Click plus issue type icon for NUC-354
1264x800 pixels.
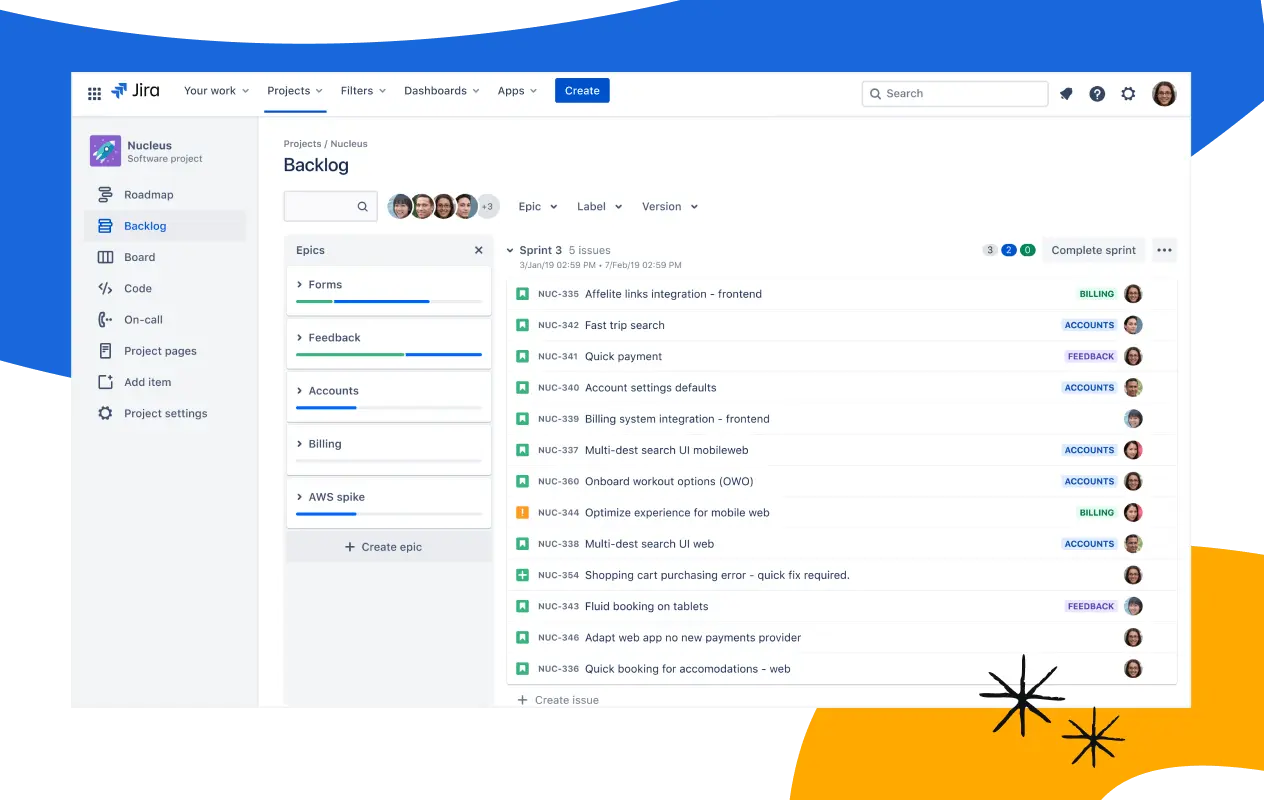coord(522,575)
